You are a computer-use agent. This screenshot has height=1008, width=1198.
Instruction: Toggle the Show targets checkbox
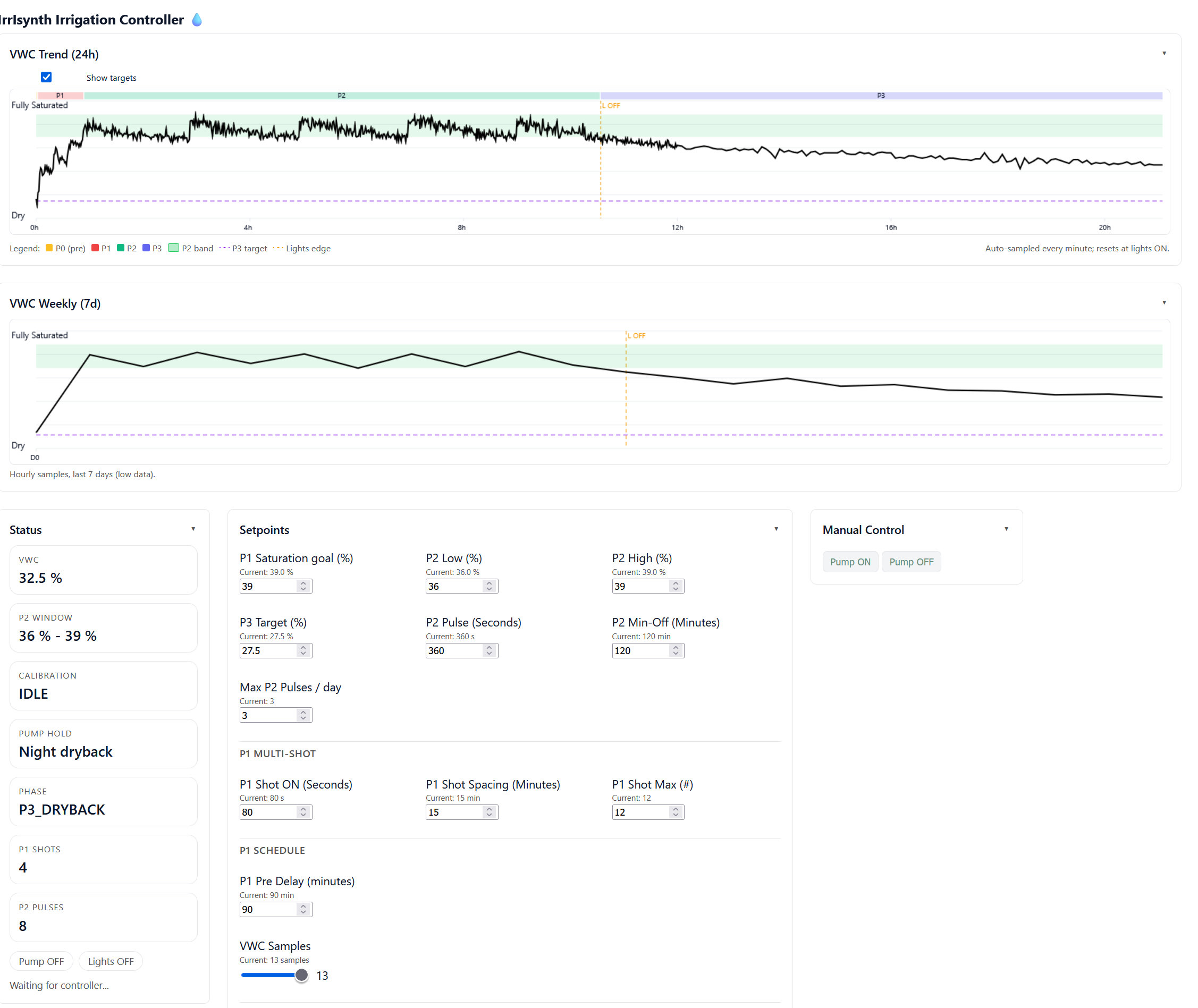click(46, 77)
